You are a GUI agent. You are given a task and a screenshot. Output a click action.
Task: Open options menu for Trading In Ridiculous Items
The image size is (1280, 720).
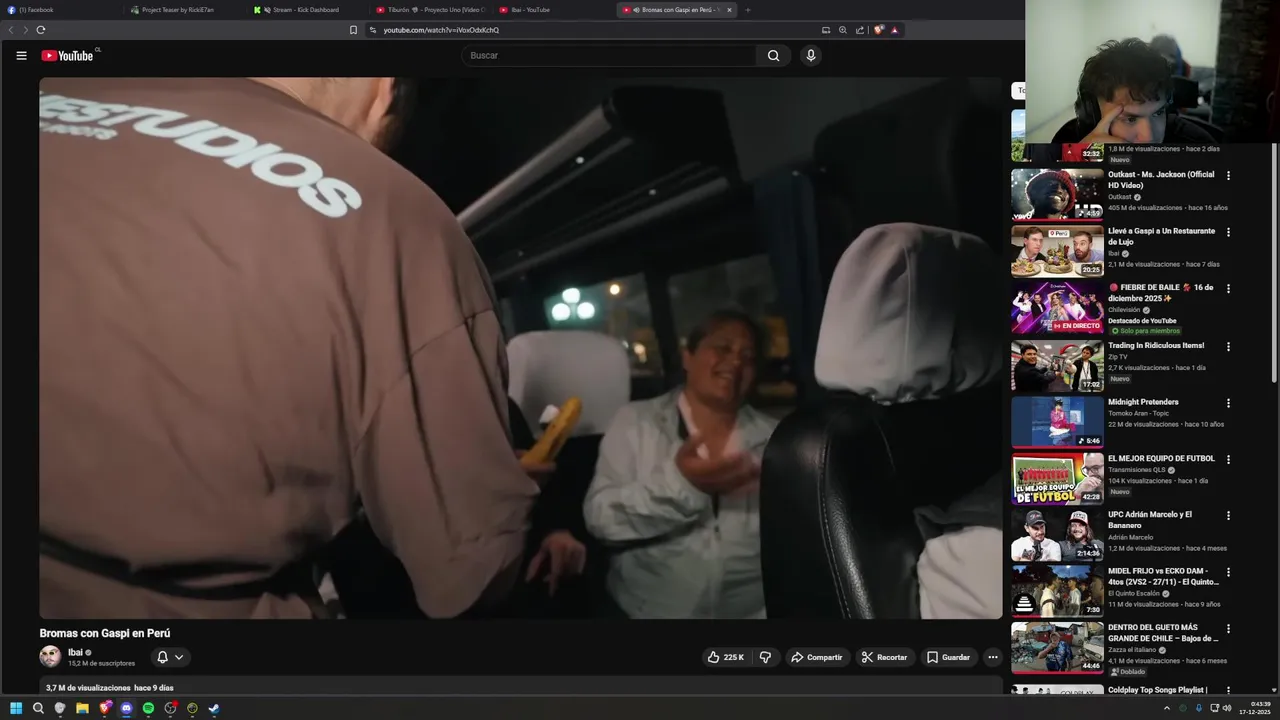(x=1228, y=347)
